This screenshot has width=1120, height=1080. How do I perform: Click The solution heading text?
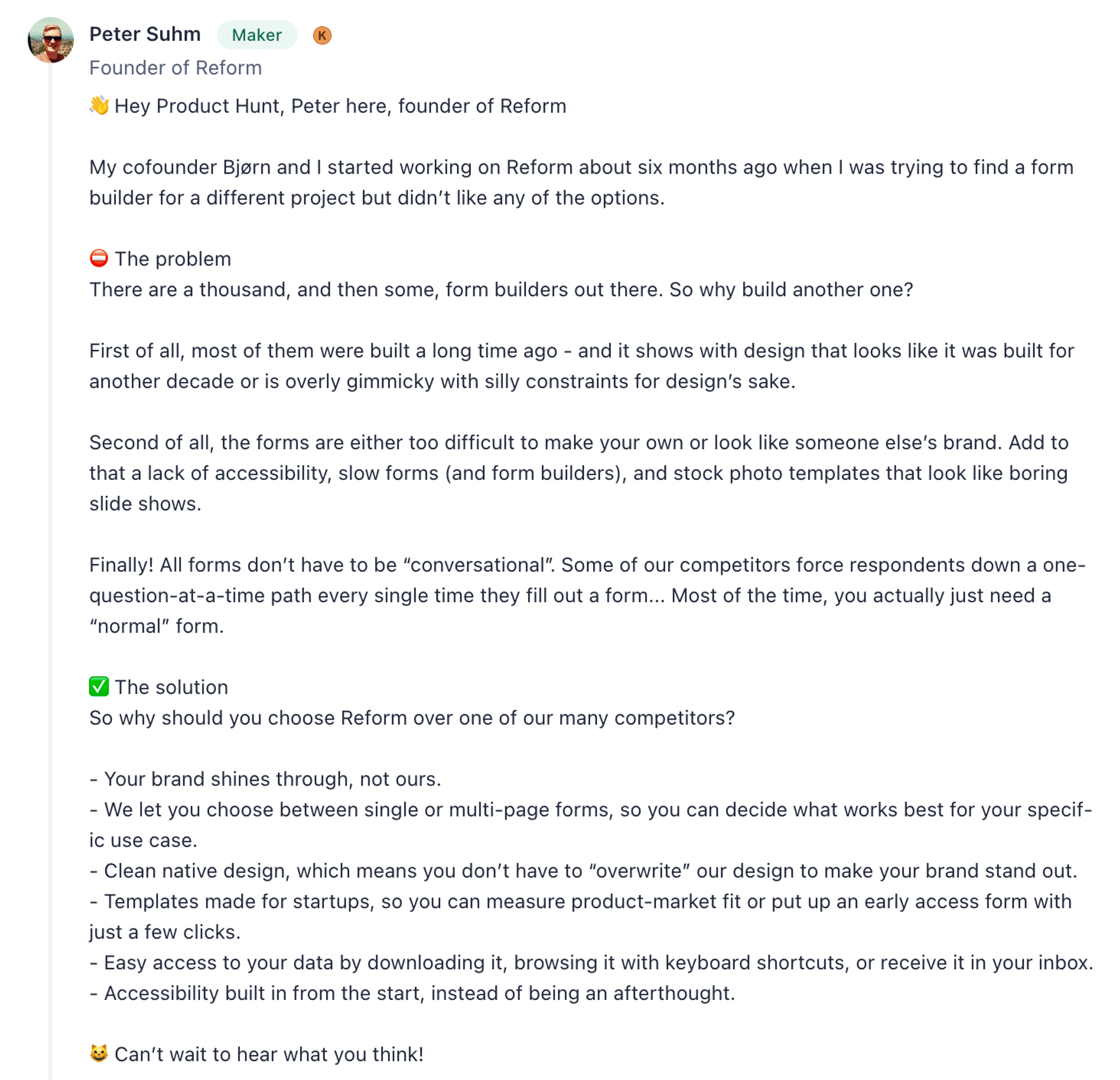coord(171,687)
